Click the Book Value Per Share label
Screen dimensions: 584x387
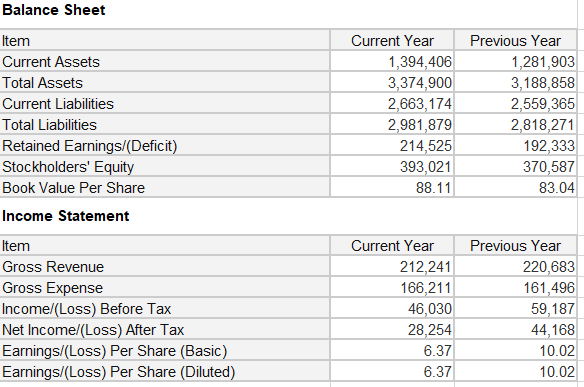click(73, 188)
